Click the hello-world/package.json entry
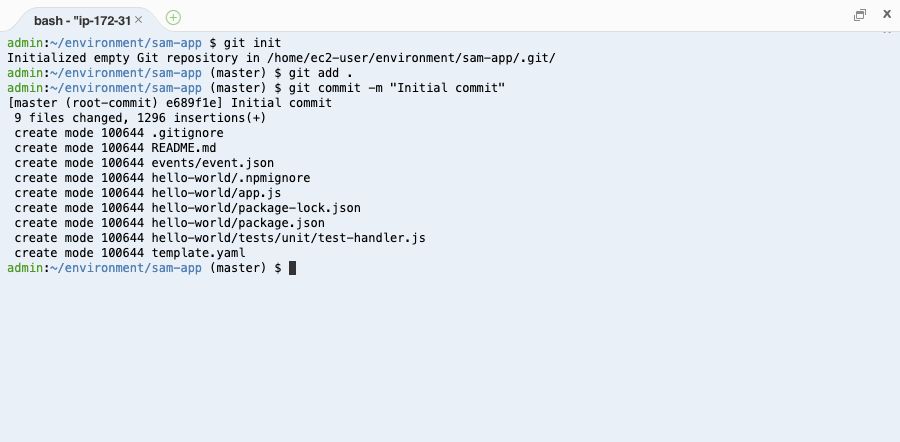The image size is (900, 442). click(x=238, y=223)
